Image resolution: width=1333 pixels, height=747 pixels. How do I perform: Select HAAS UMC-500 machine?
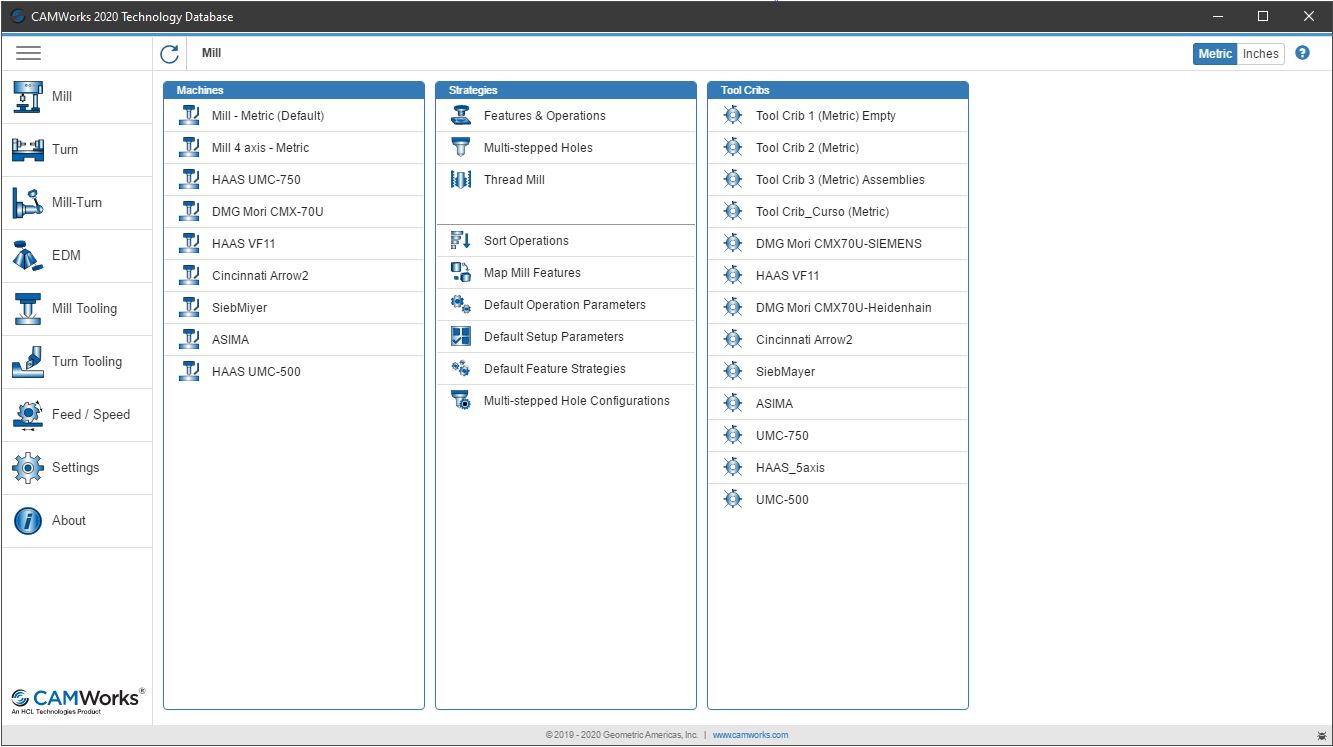pyautogui.click(x=294, y=372)
